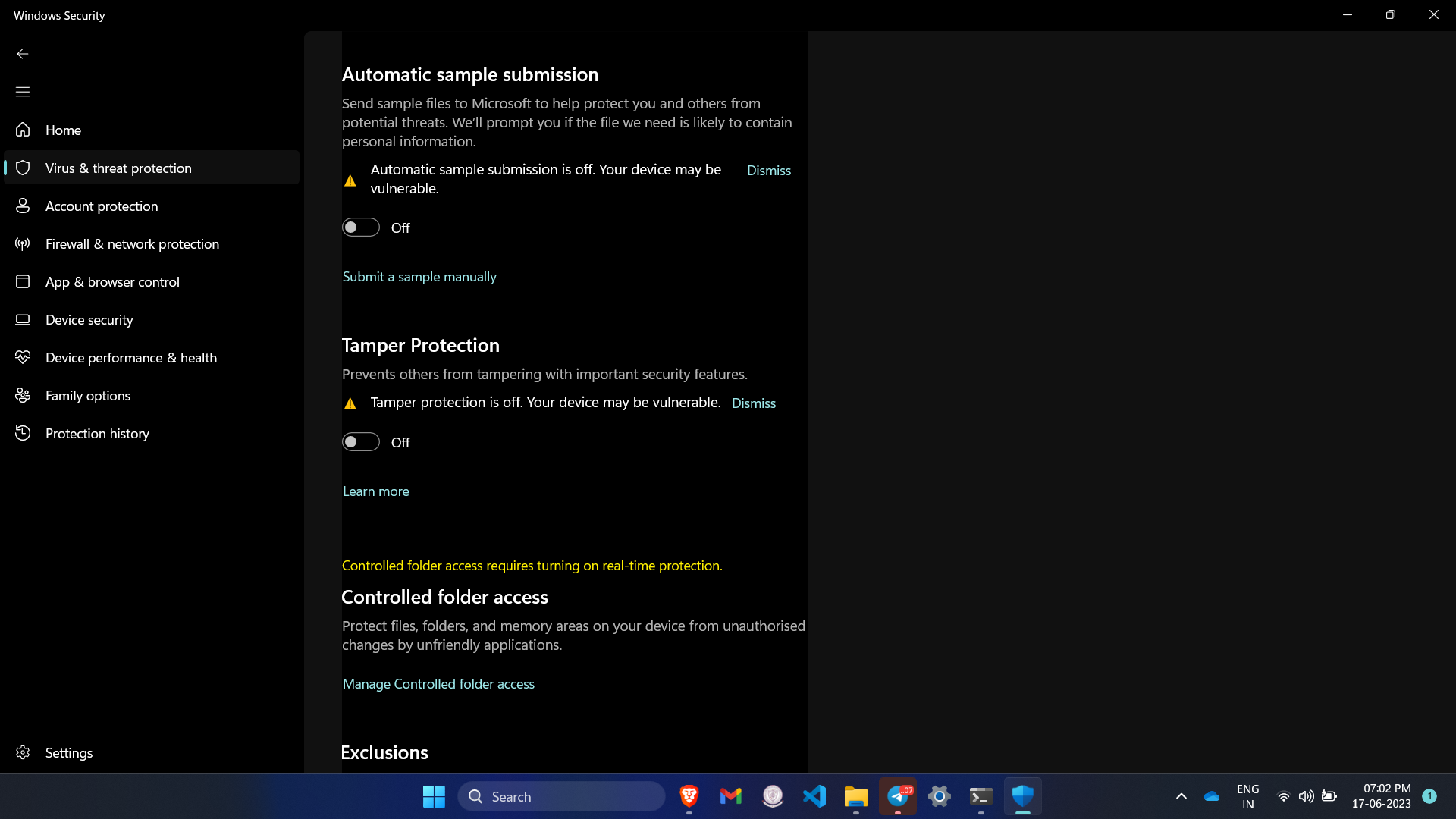This screenshot has width=1456, height=819.
Task: Click the Home house icon
Action: click(x=23, y=130)
